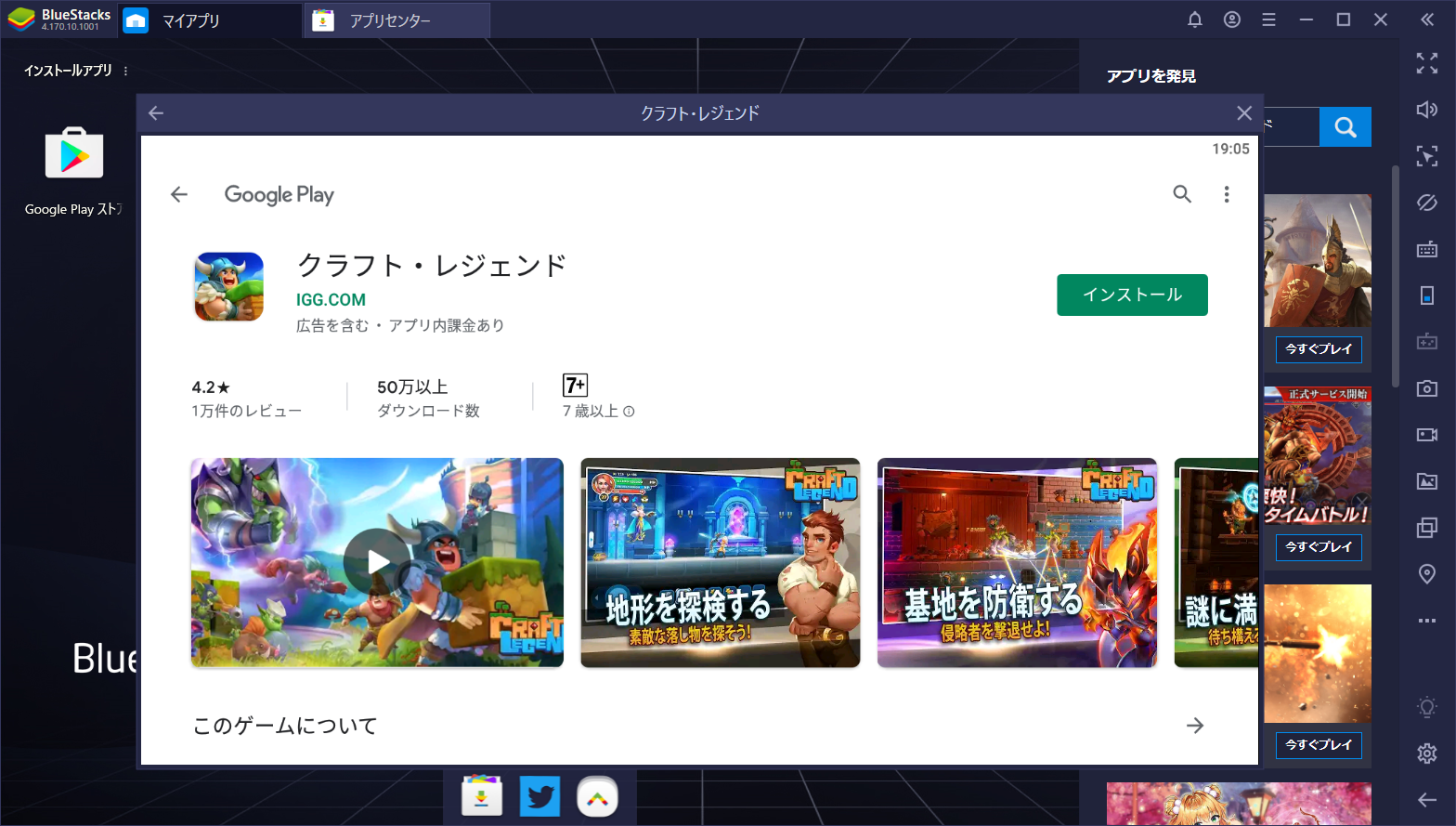
Task: Start screen recording with video icon
Action: [1427, 435]
